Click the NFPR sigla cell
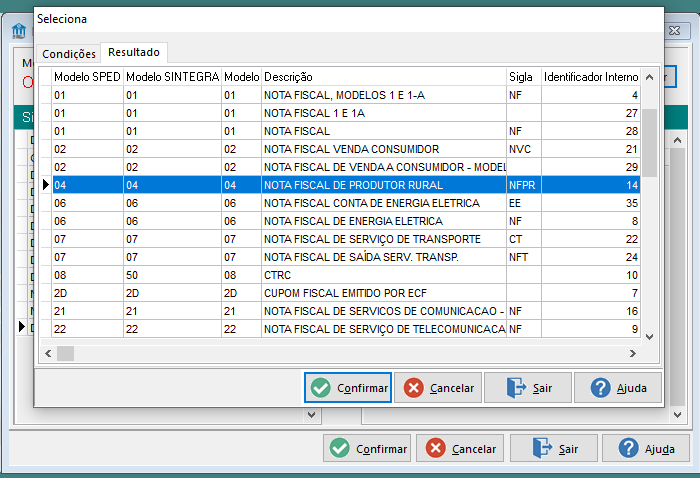Screen dimensions: 700x478 click(x=524, y=185)
